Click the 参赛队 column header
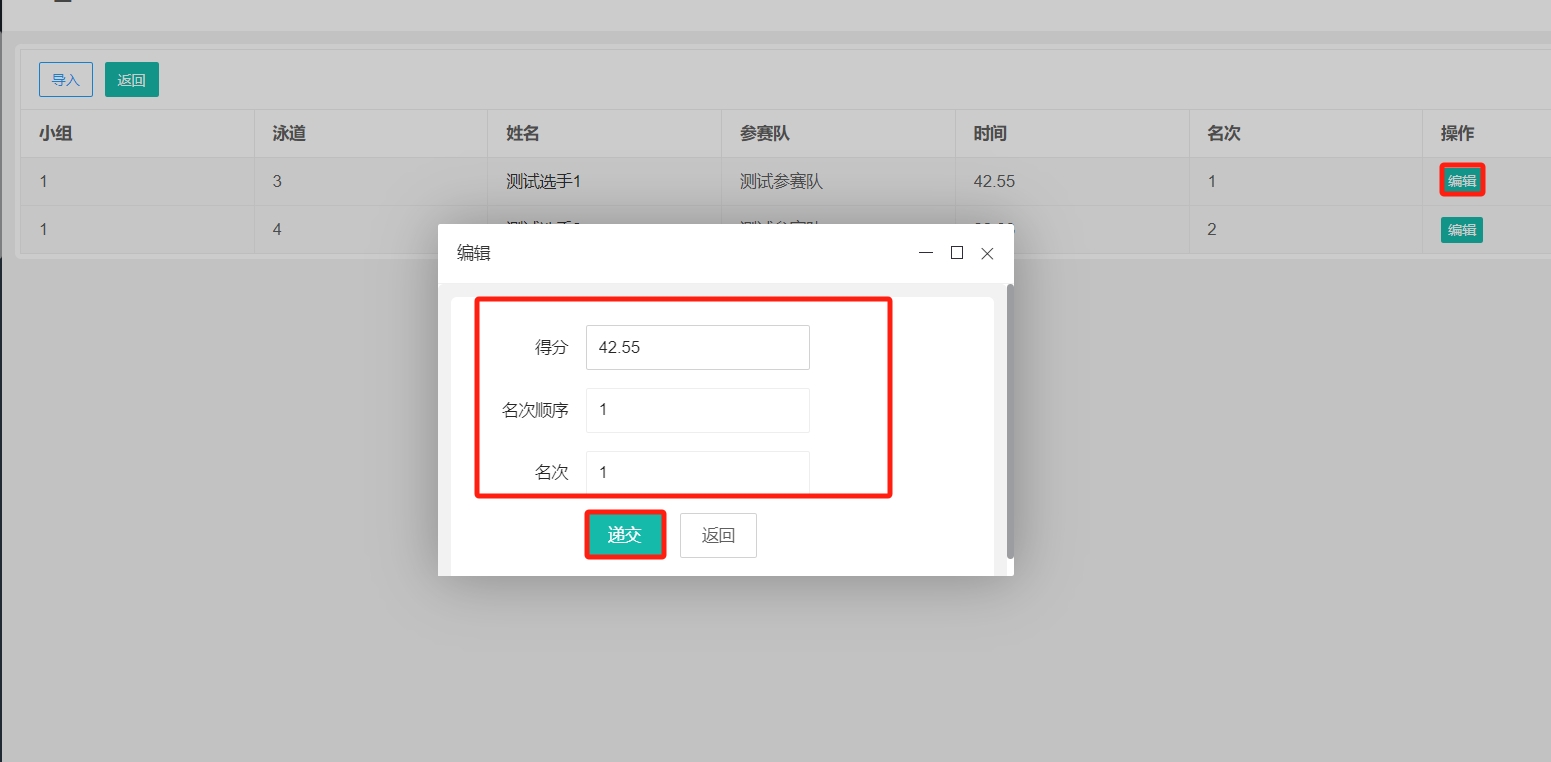The height and width of the screenshot is (762, 1551). point(765,134)
